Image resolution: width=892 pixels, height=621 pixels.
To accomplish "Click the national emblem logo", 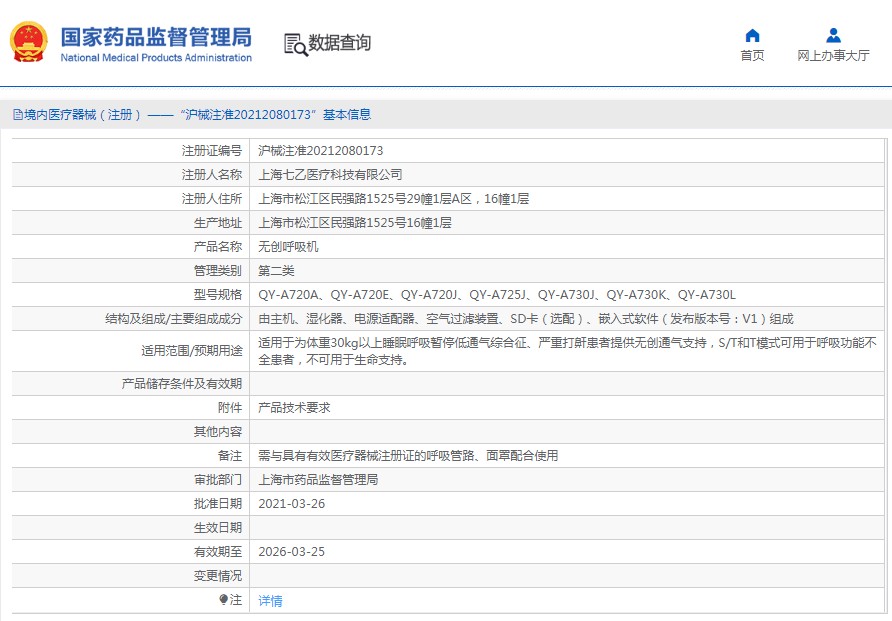I will click(29, 42).
